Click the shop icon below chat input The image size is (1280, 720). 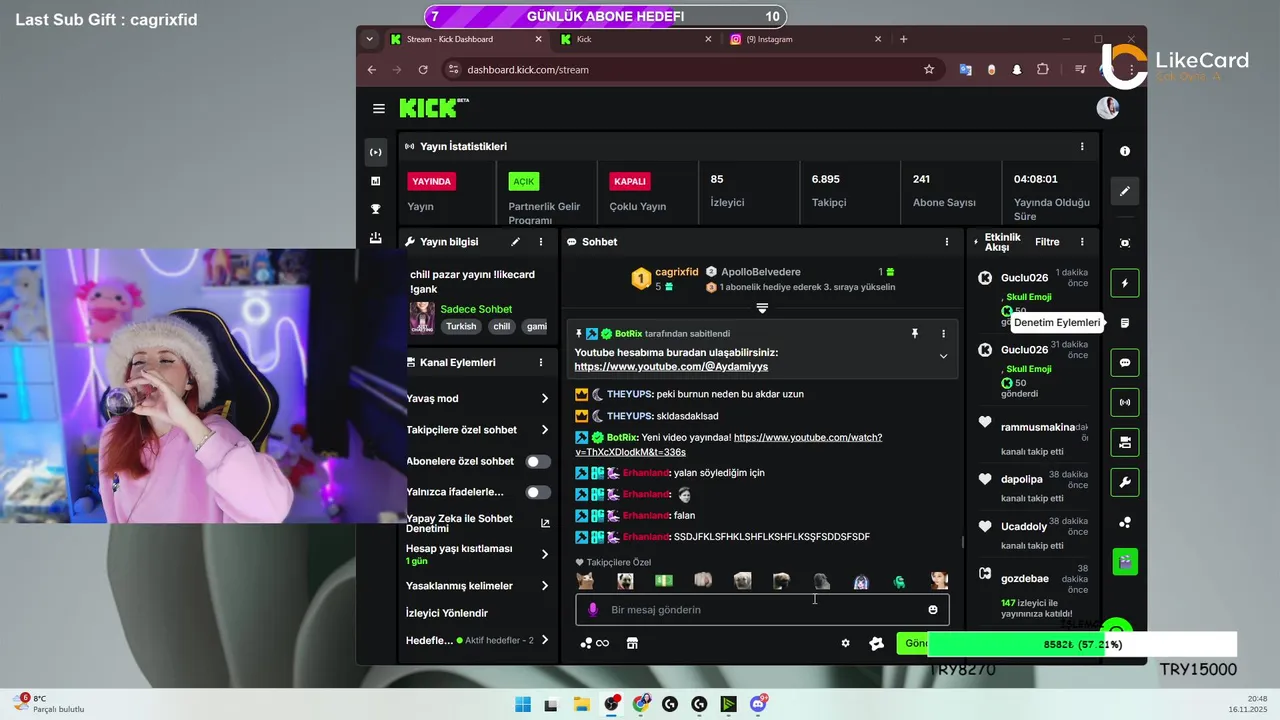tap(632, 643)
